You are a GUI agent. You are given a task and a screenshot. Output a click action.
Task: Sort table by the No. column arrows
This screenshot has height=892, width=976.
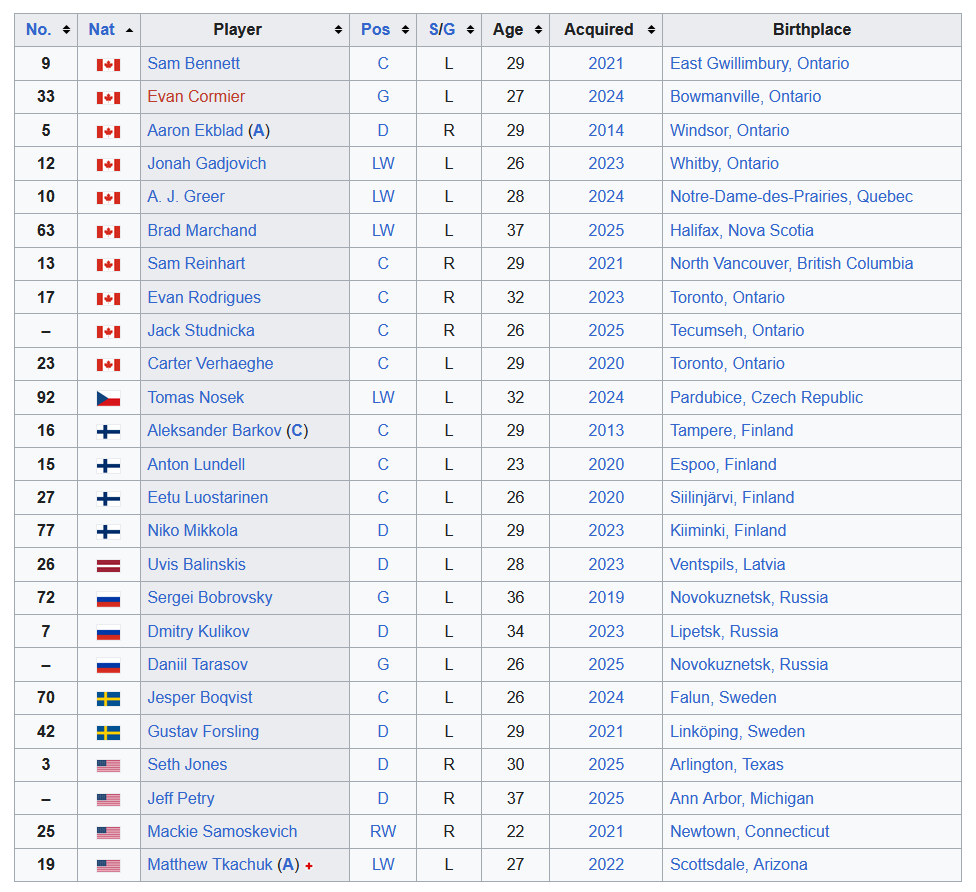(66, 30)
